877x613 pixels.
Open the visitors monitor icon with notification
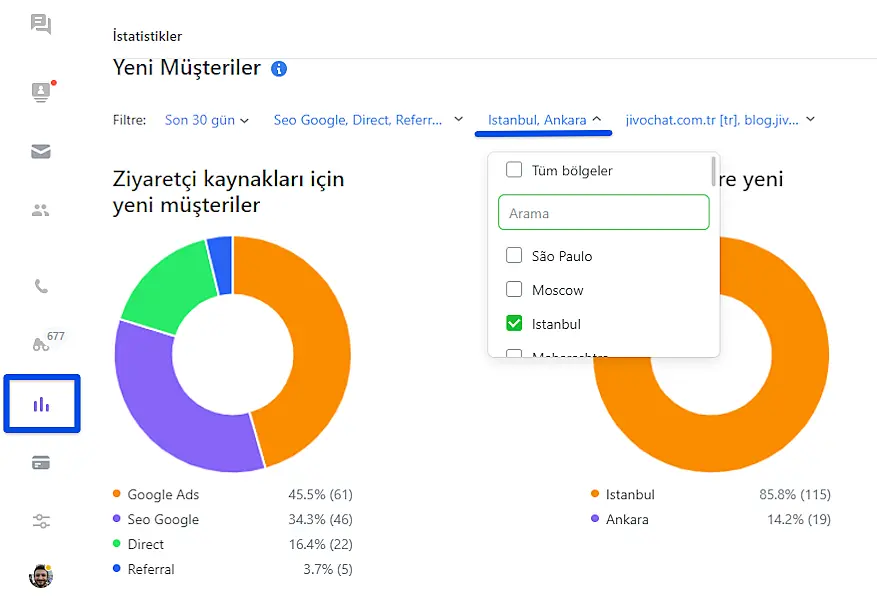pos(41,92)
